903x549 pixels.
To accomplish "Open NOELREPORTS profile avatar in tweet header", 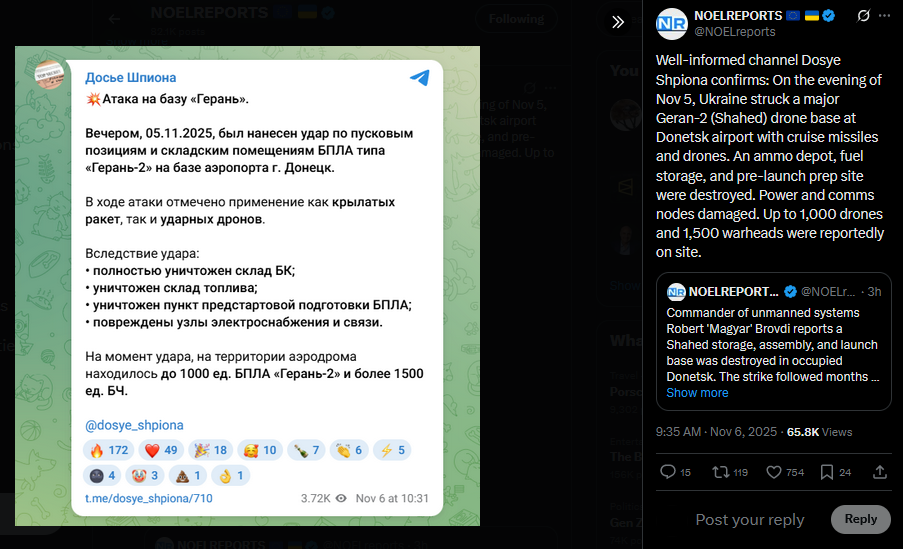I will 671,24.
